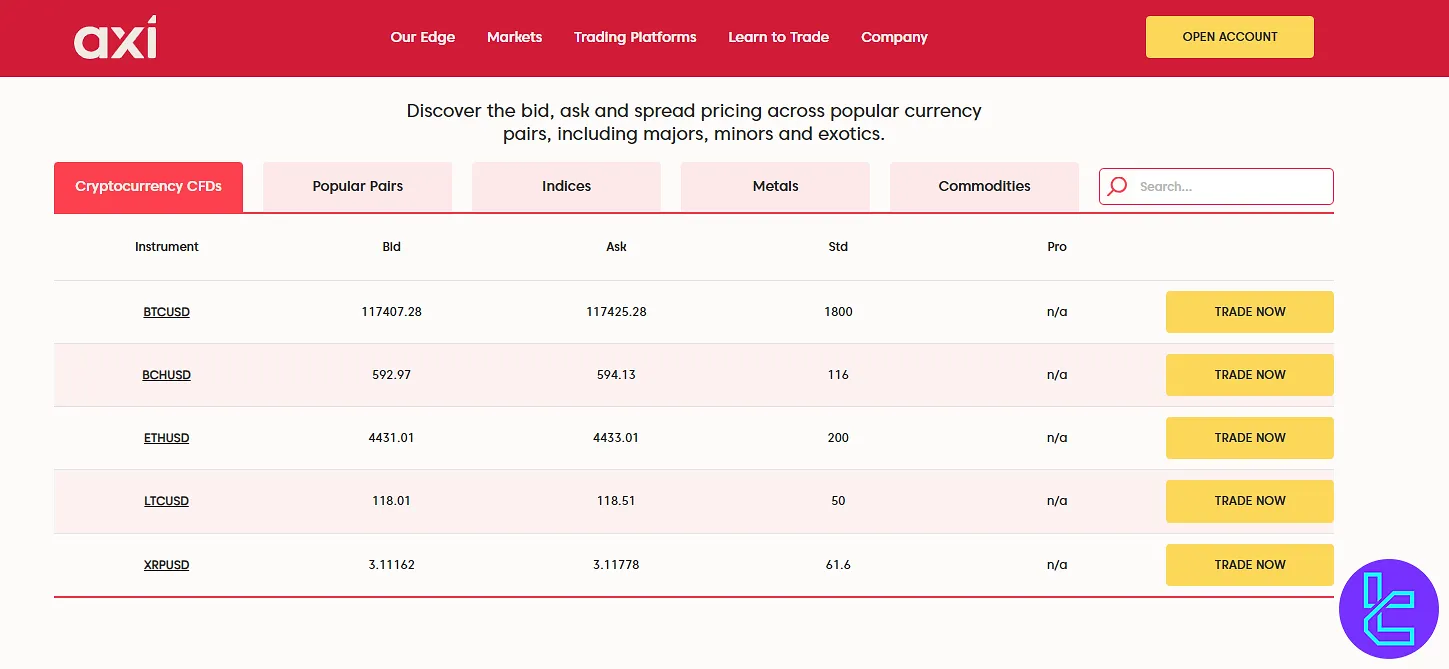Open the XRPUSD instrument link
1449x669 pixels.
tap(167, 565)
